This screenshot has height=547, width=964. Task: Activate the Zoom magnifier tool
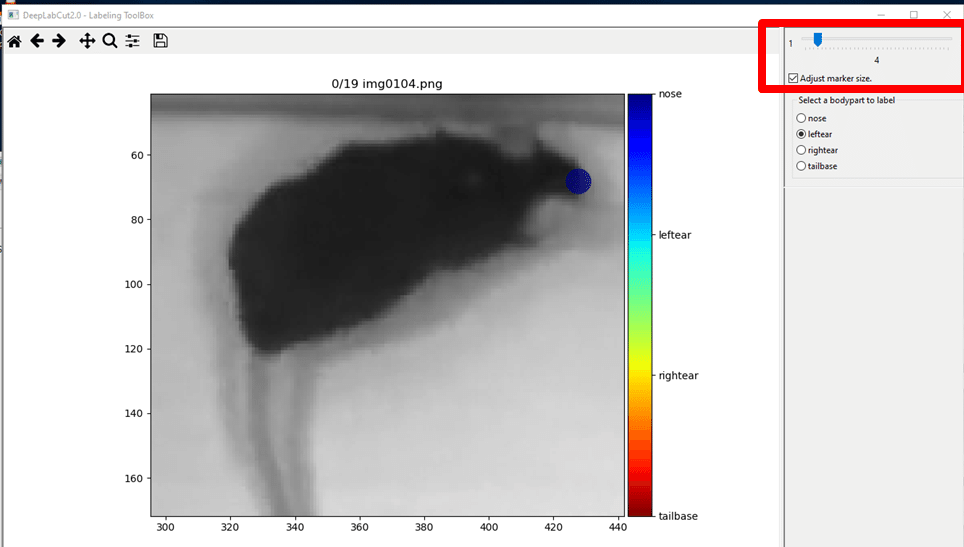tap(110, 41)
